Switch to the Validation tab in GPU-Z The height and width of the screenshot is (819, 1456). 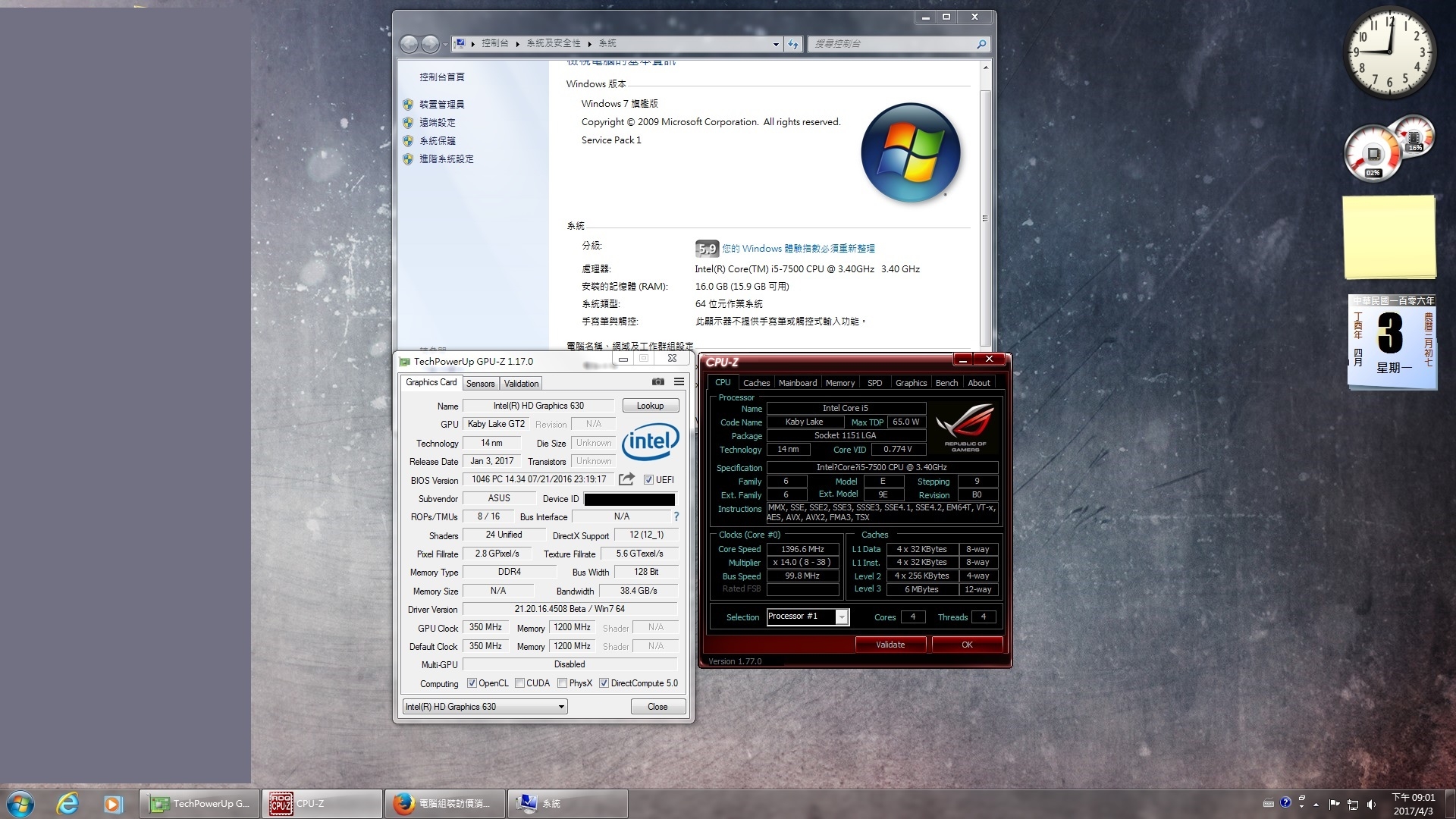521,384
